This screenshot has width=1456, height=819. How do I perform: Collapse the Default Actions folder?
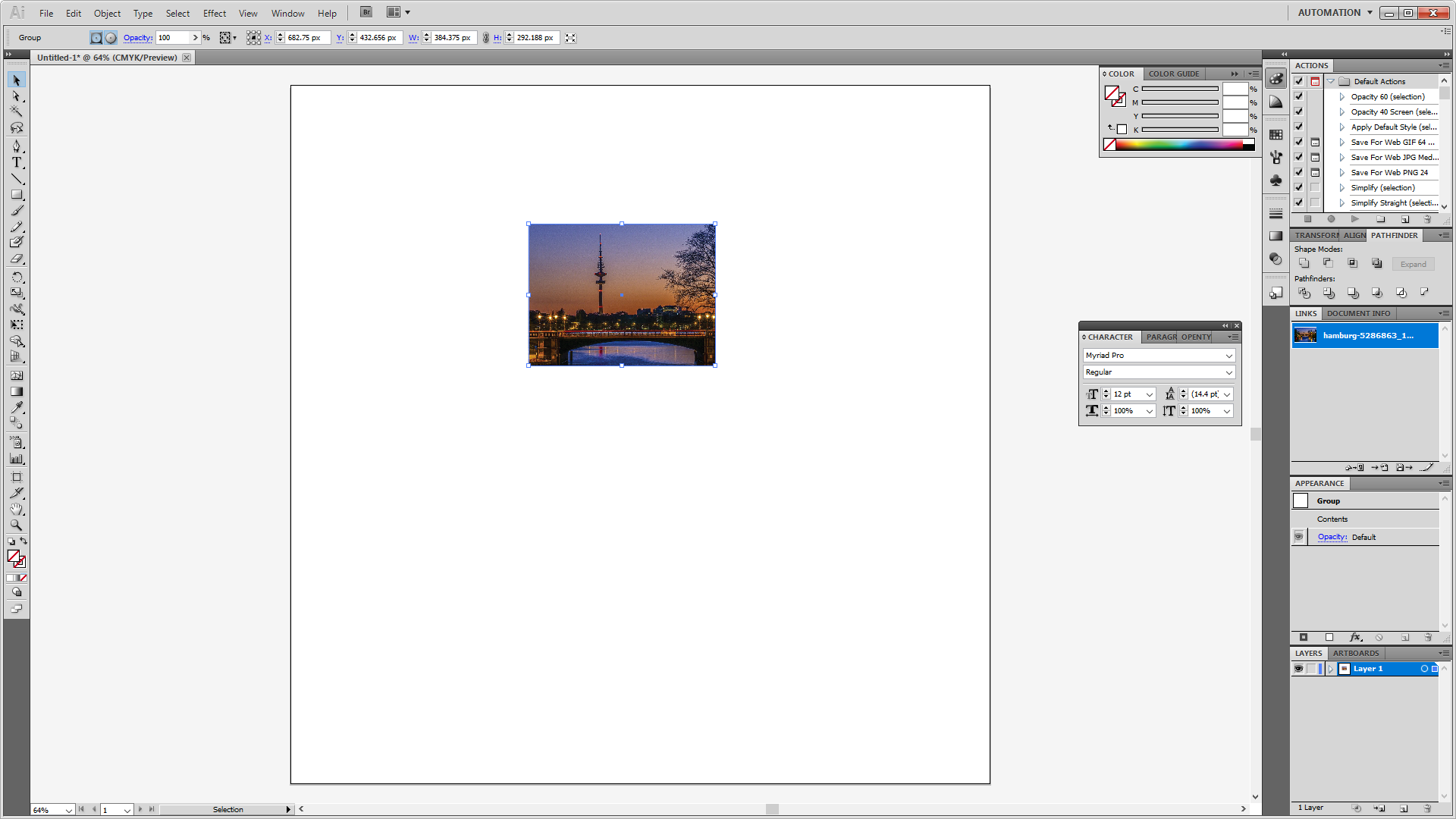click(1331, 81)
